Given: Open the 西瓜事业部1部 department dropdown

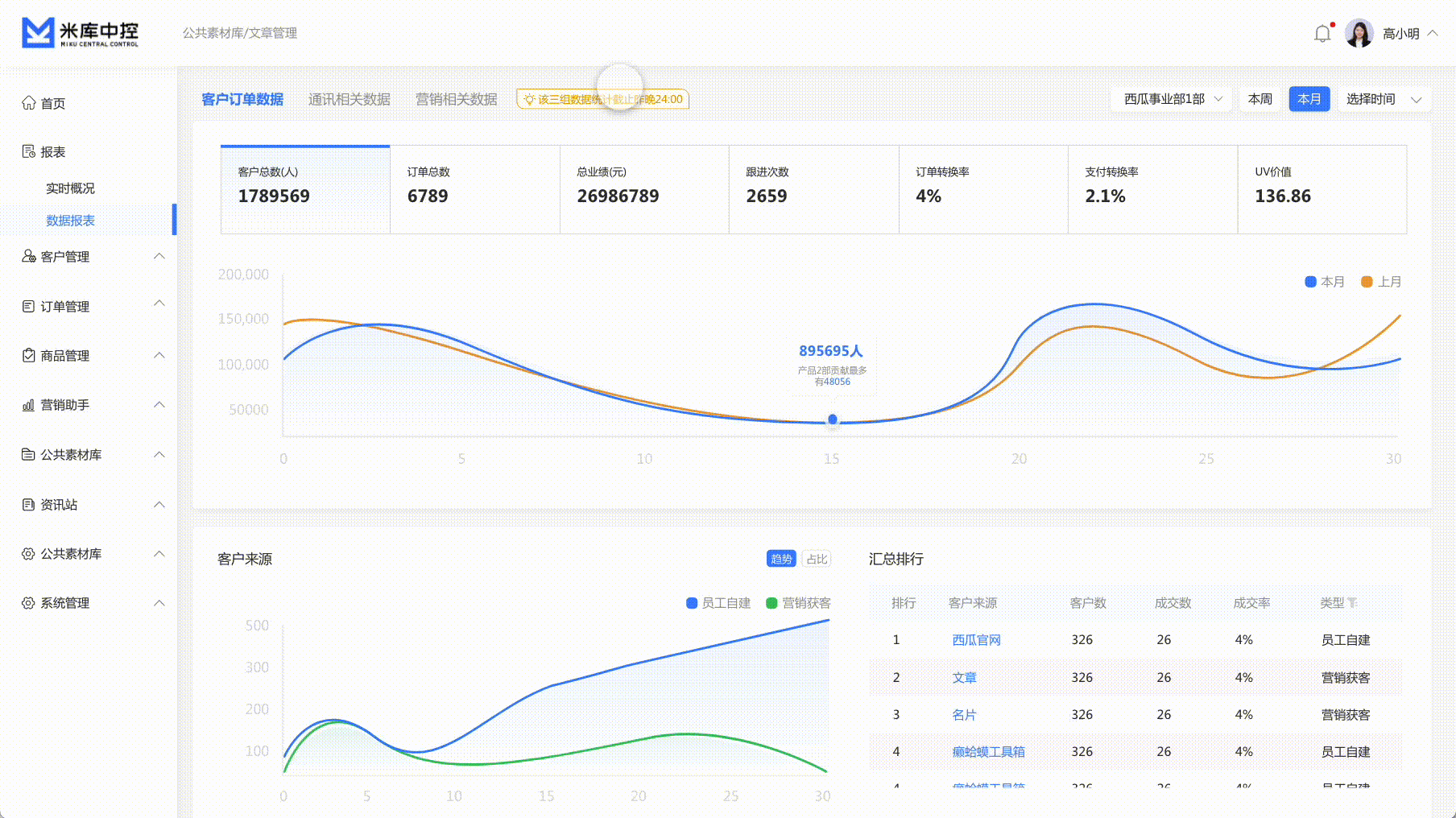Looking at the screenshot, I should point(1173,99).
